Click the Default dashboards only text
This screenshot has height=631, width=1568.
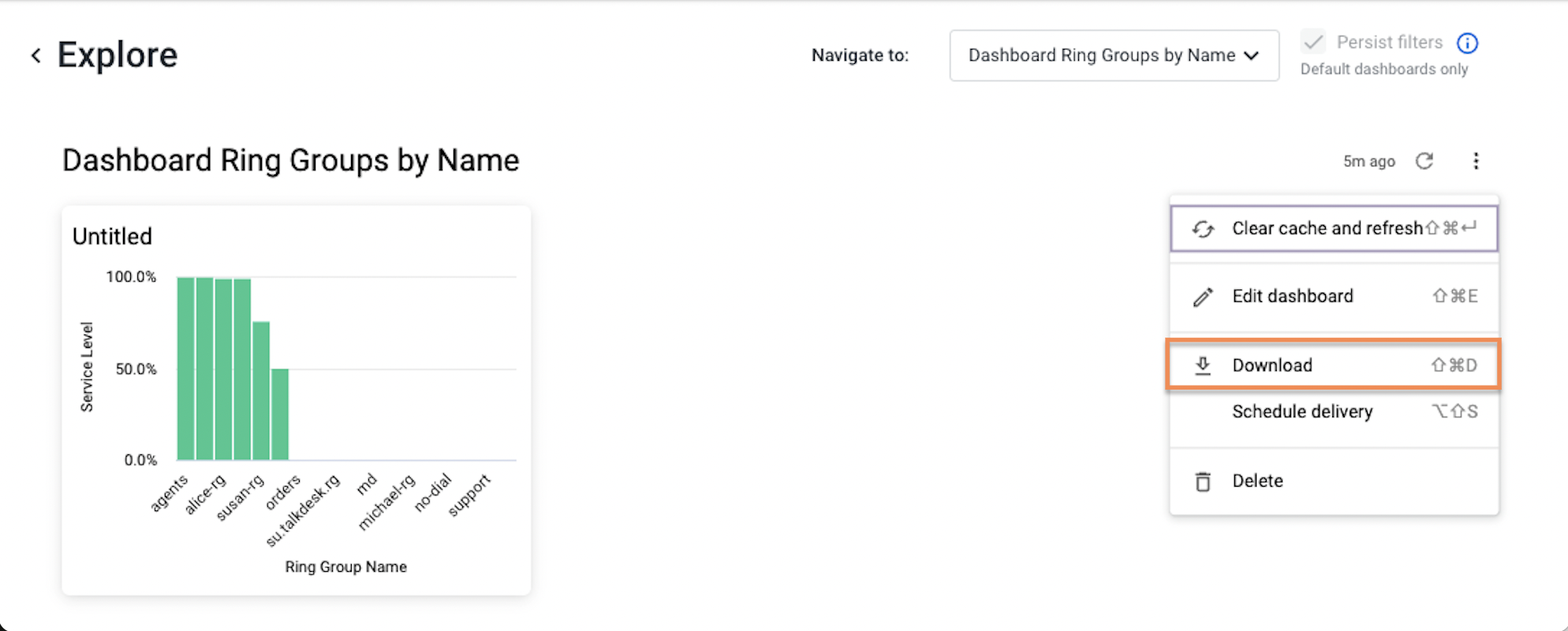coord(1384,69)
